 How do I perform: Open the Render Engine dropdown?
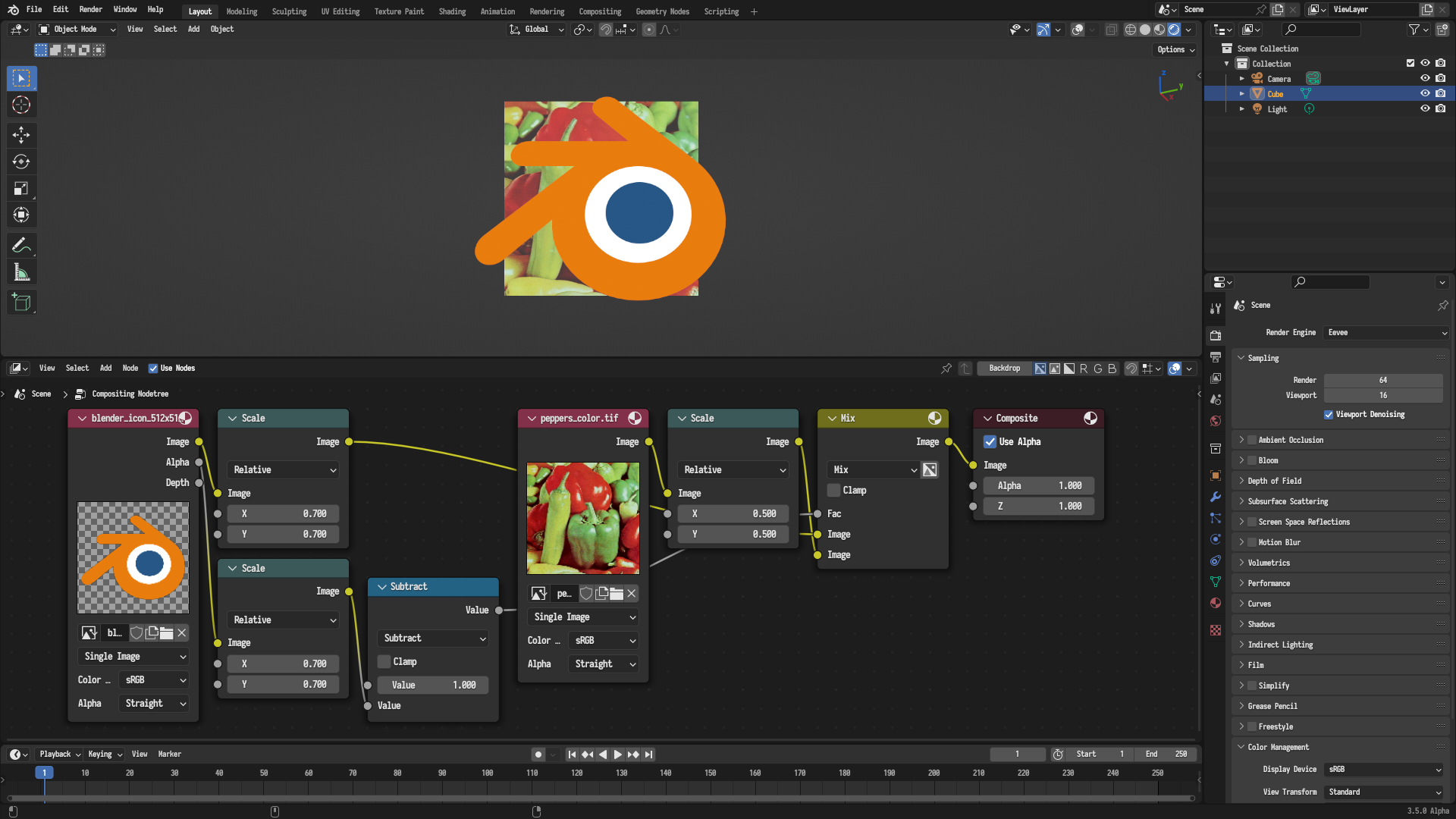point(1385,332)
